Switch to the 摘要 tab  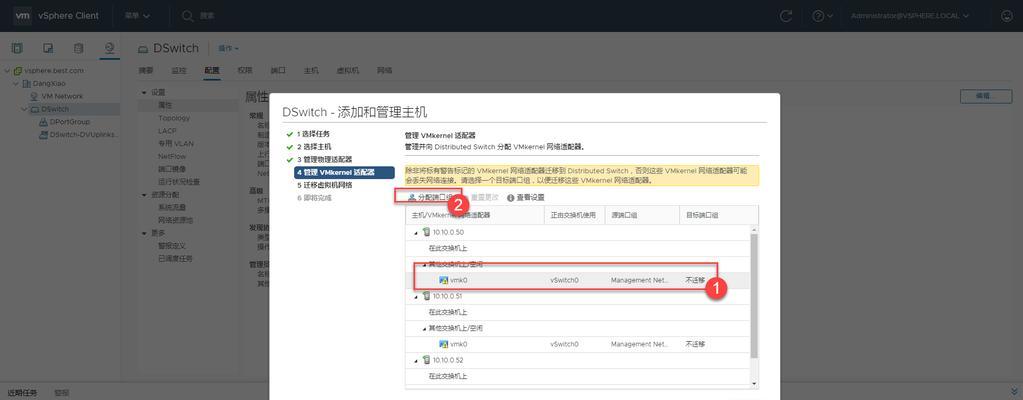pos(146,70)
